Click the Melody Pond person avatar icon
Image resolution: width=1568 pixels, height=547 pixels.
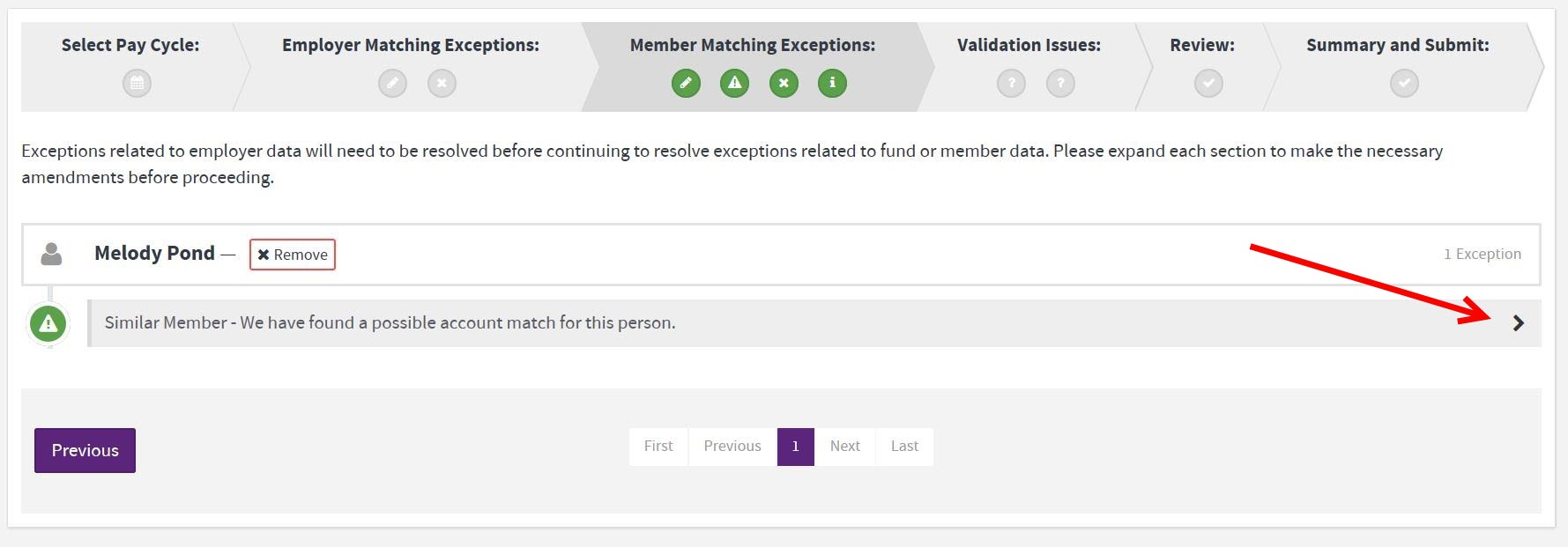click(52, 255)
